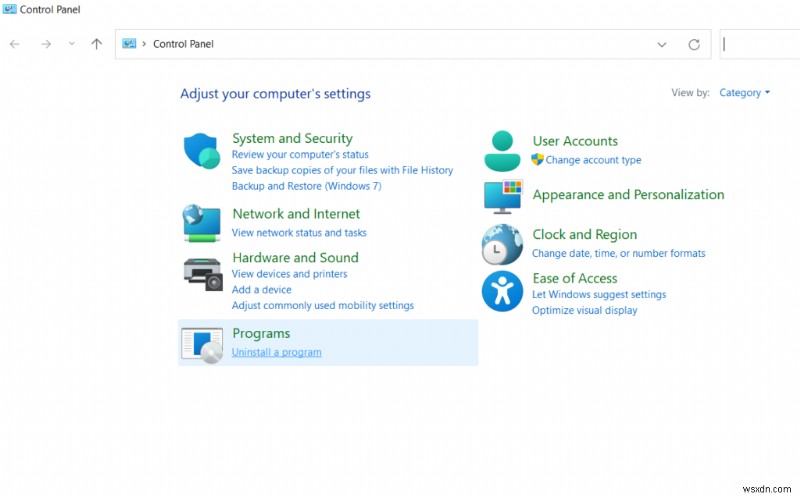This screenshot has width=800, height=497.
Task: Click Optimize visual display link
Action: (585, 310)
